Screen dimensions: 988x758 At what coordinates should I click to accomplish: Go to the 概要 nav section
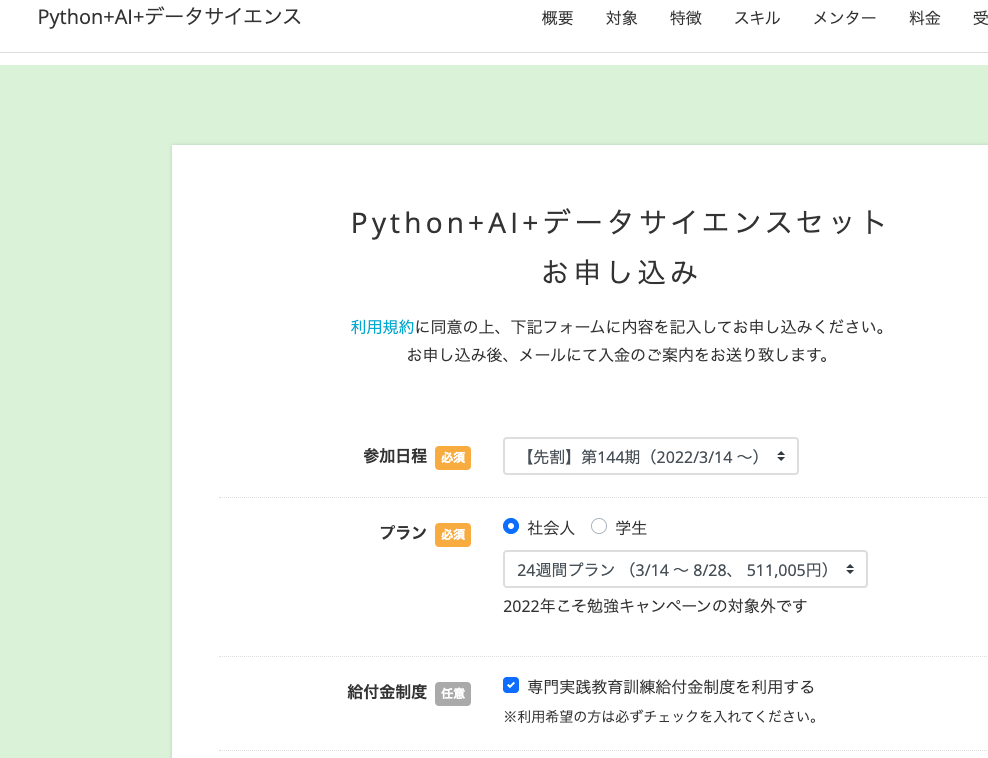tap(558, 18)
